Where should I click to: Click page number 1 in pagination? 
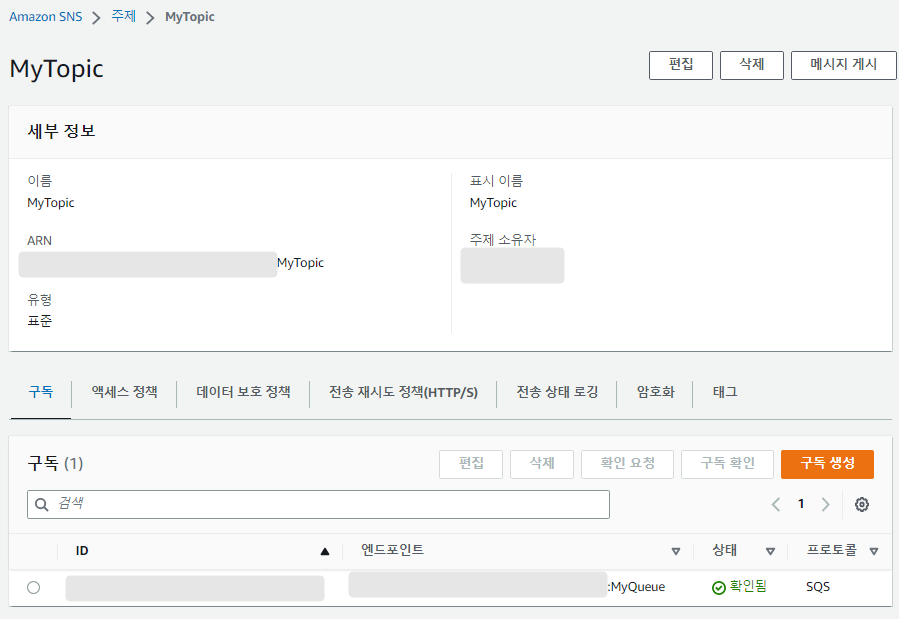[801, 504]
